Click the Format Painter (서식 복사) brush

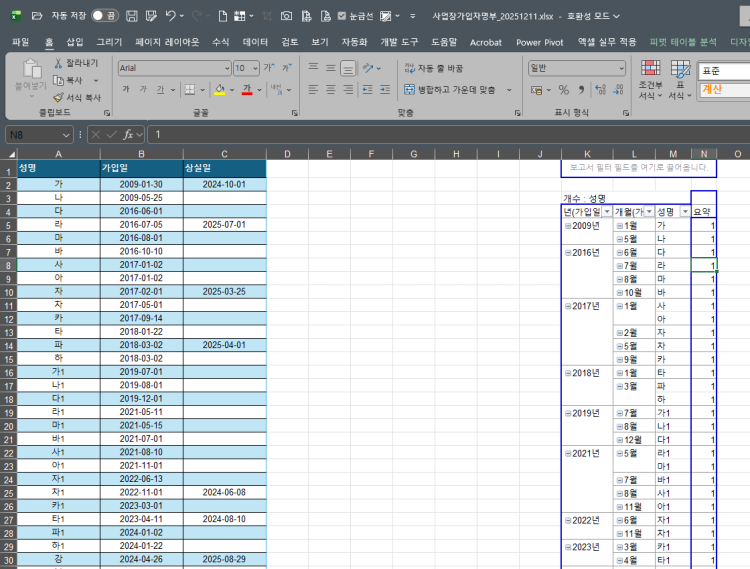click(x=58, y=98)
